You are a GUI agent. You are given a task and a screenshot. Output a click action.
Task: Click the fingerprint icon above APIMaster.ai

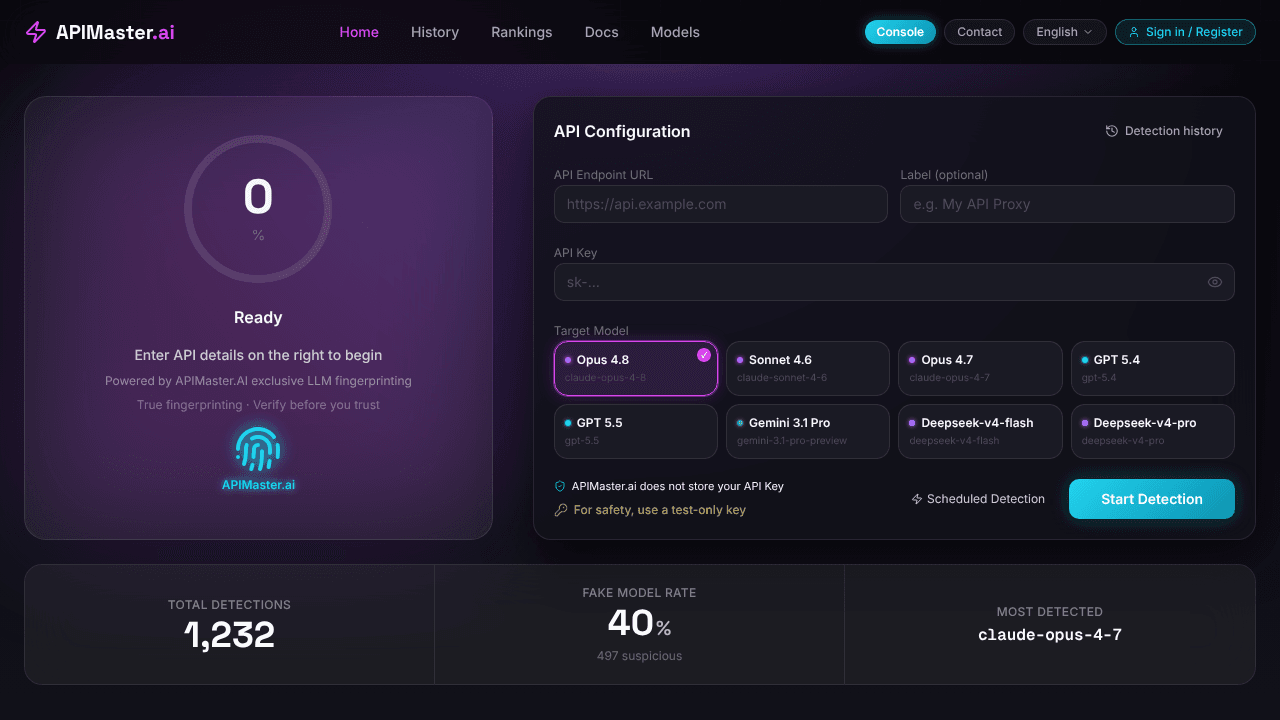(x=258, y=450)
